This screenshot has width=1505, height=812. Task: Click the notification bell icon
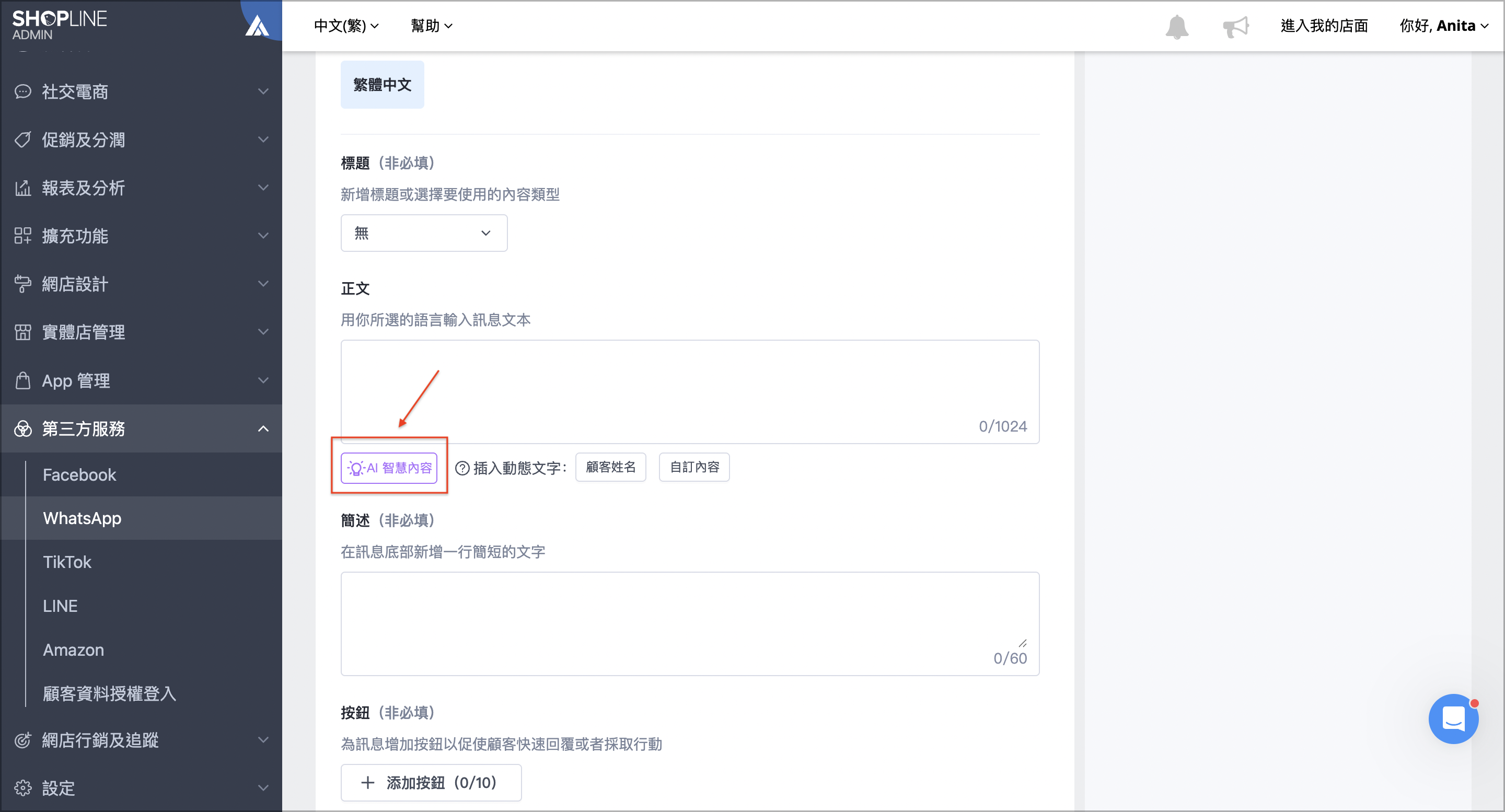point(1177,26)
